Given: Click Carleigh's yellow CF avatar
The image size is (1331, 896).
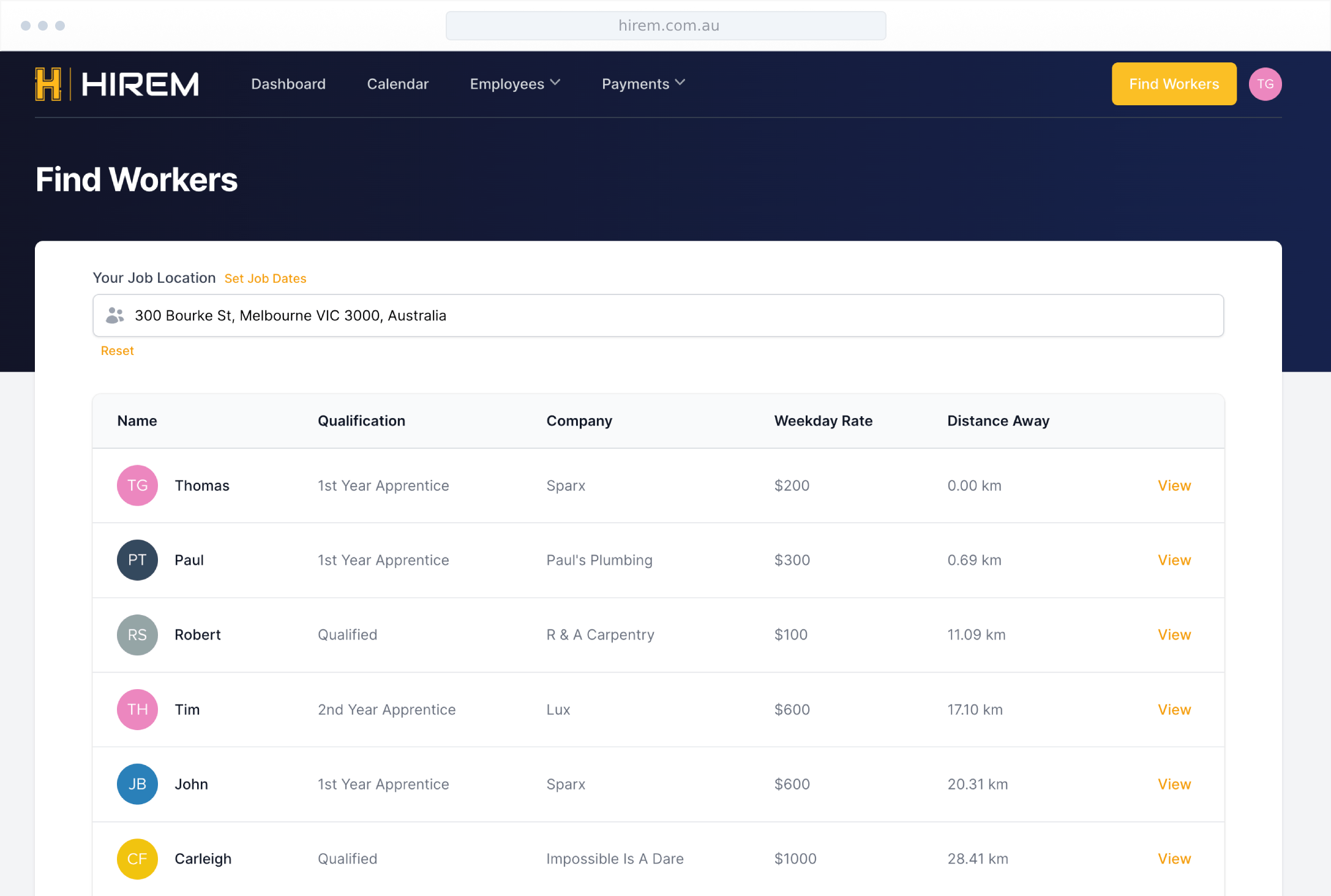Looking at the screenshot, I should click(x=137, y=859).
